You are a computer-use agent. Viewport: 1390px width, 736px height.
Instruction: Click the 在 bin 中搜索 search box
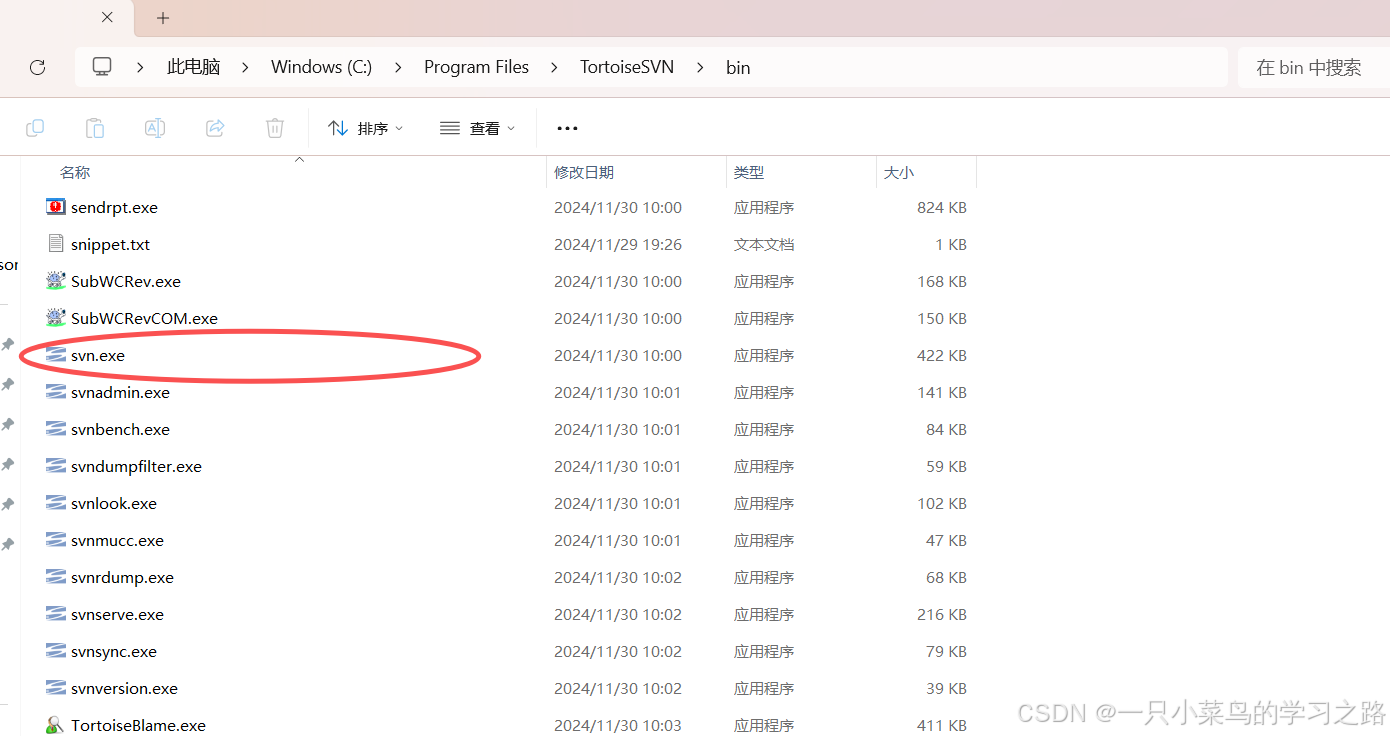click(1314, 67)
